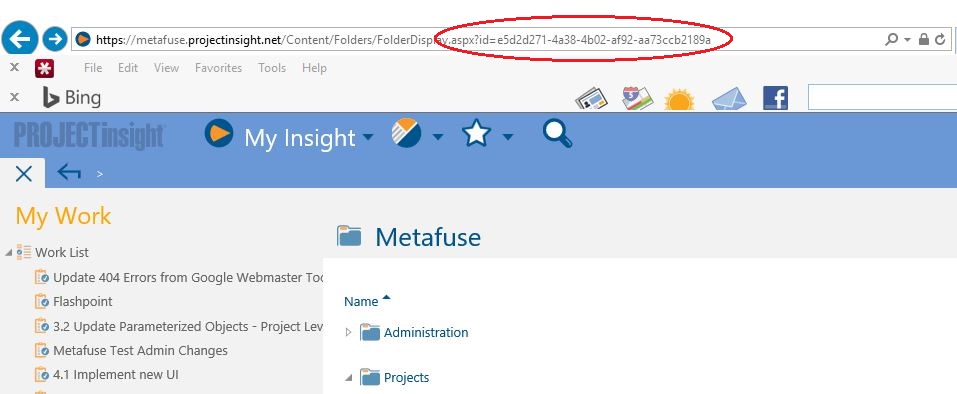Screen dimensions: 957x394
Task: Click the breadcrumb chevron in navigation strip
Action: tap(99, 174)
